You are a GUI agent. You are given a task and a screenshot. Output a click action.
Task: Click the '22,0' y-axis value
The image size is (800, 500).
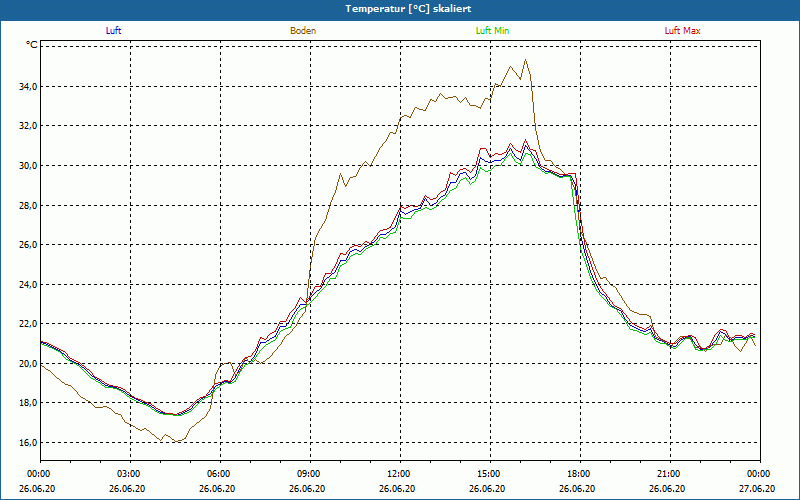pos(29,324)
